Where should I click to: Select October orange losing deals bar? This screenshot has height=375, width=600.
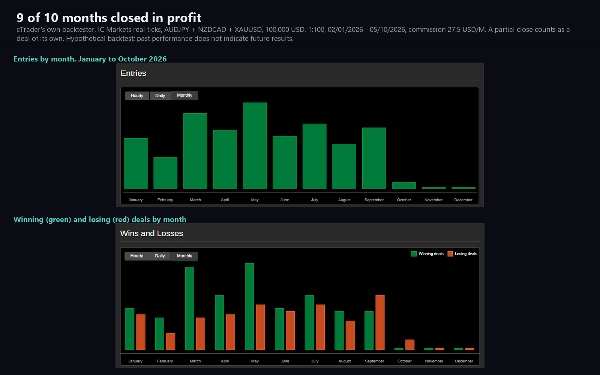[410, 345]
